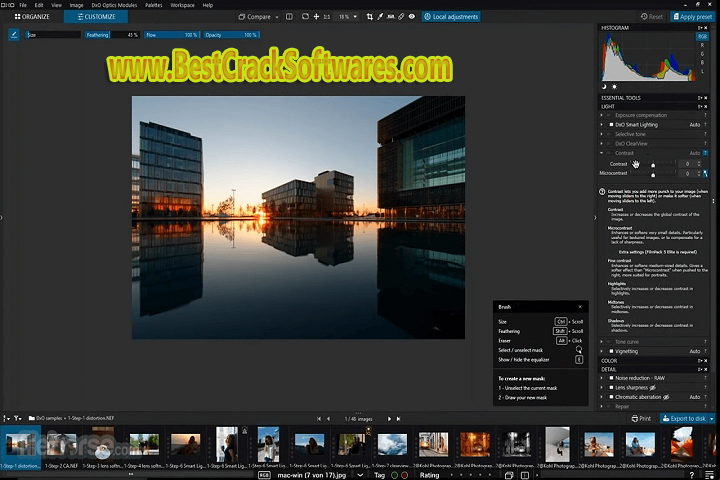
Task: Expand DxO Smart Lighting section
Action: tap(602, 124)
